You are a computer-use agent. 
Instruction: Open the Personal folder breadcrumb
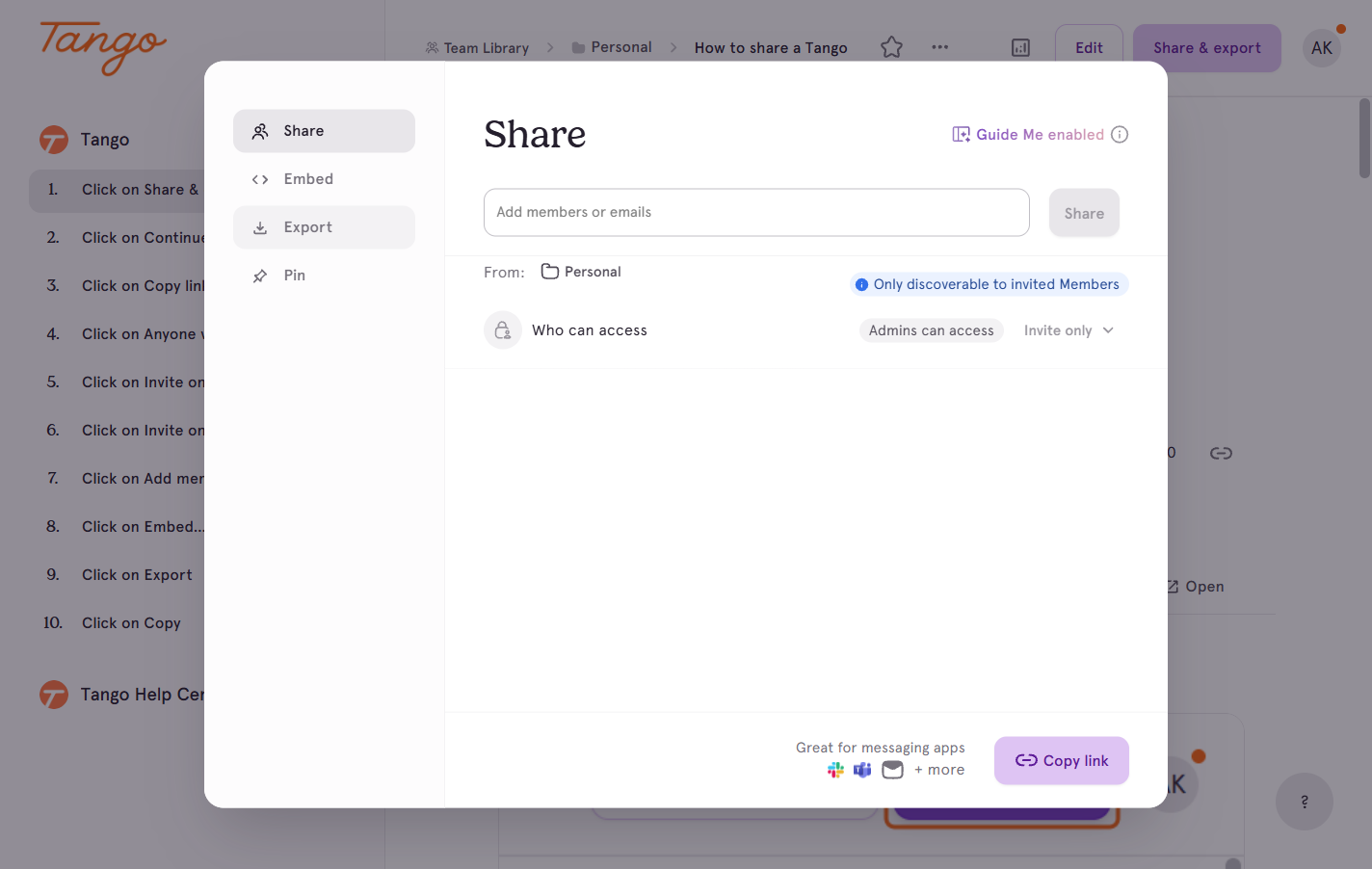[x=612, y=47]
